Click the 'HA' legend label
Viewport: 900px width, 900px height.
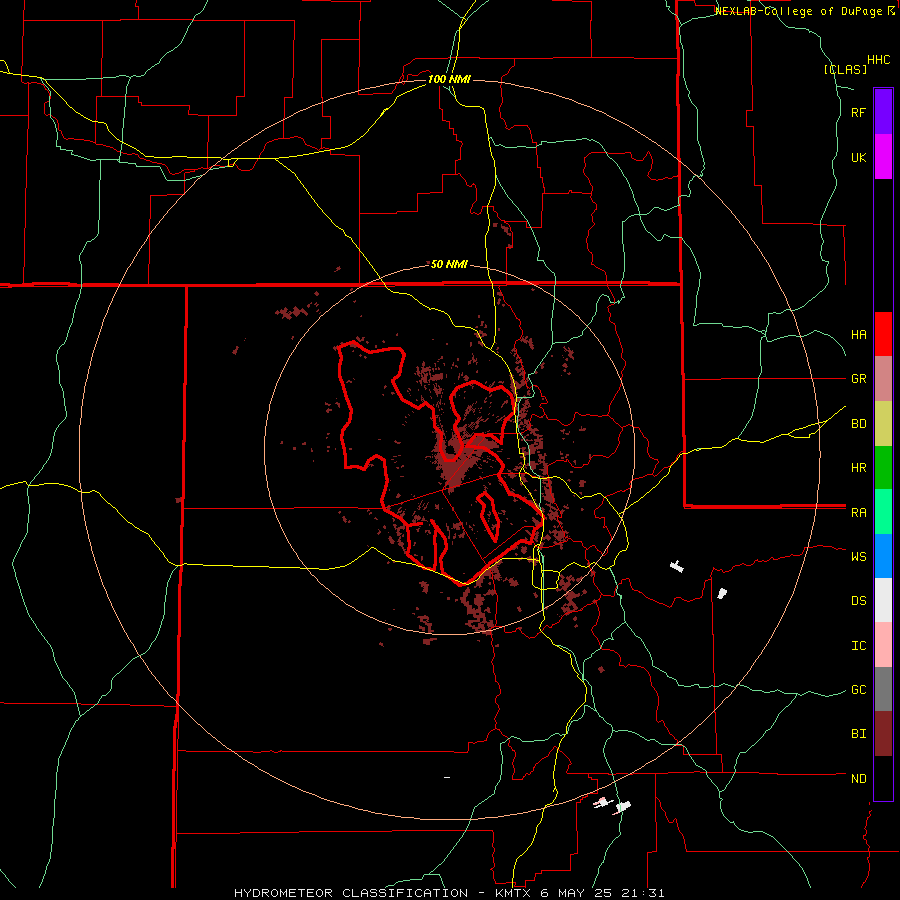[x=859, y=335]
